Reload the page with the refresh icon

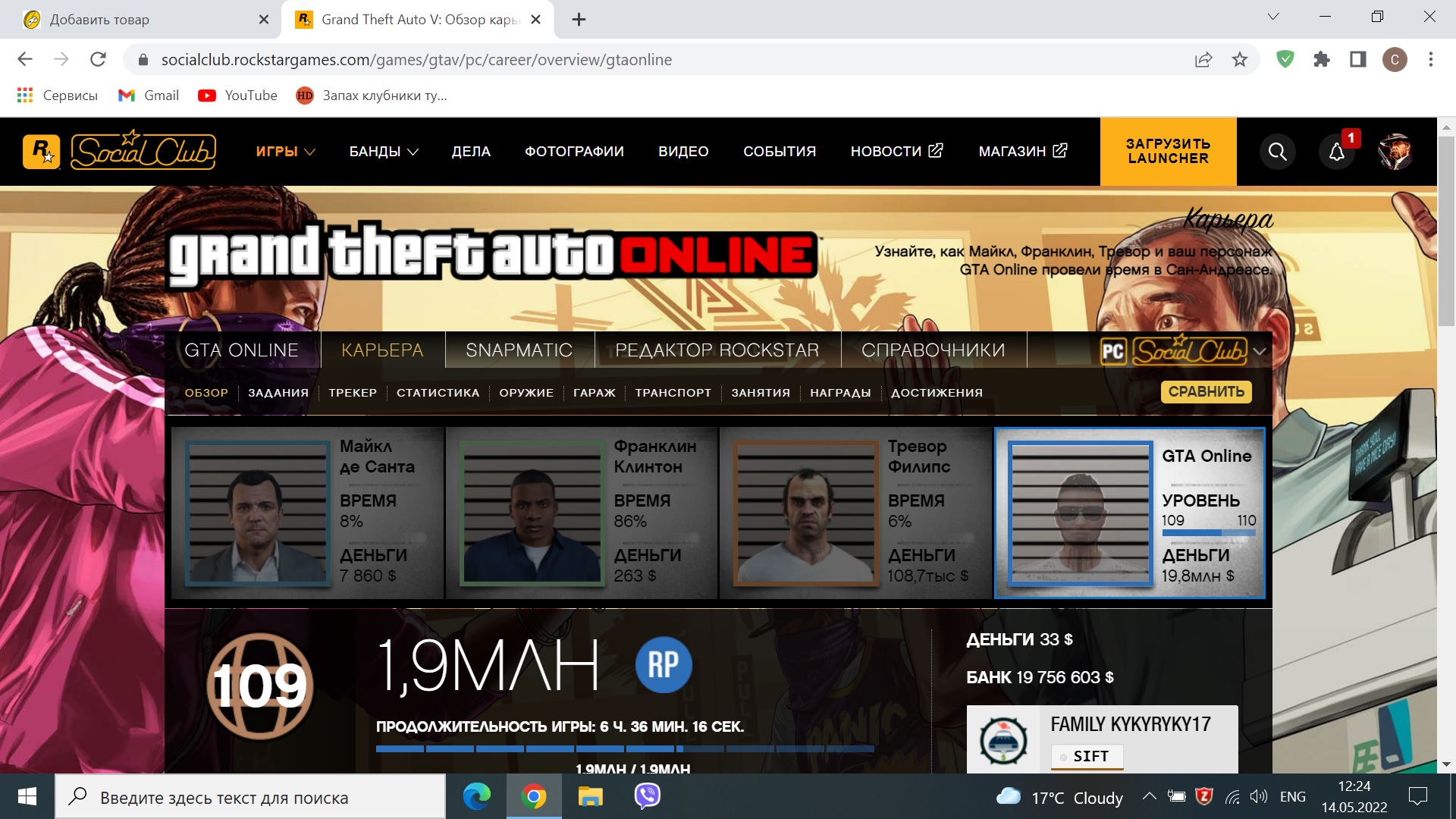coord(98,59)
